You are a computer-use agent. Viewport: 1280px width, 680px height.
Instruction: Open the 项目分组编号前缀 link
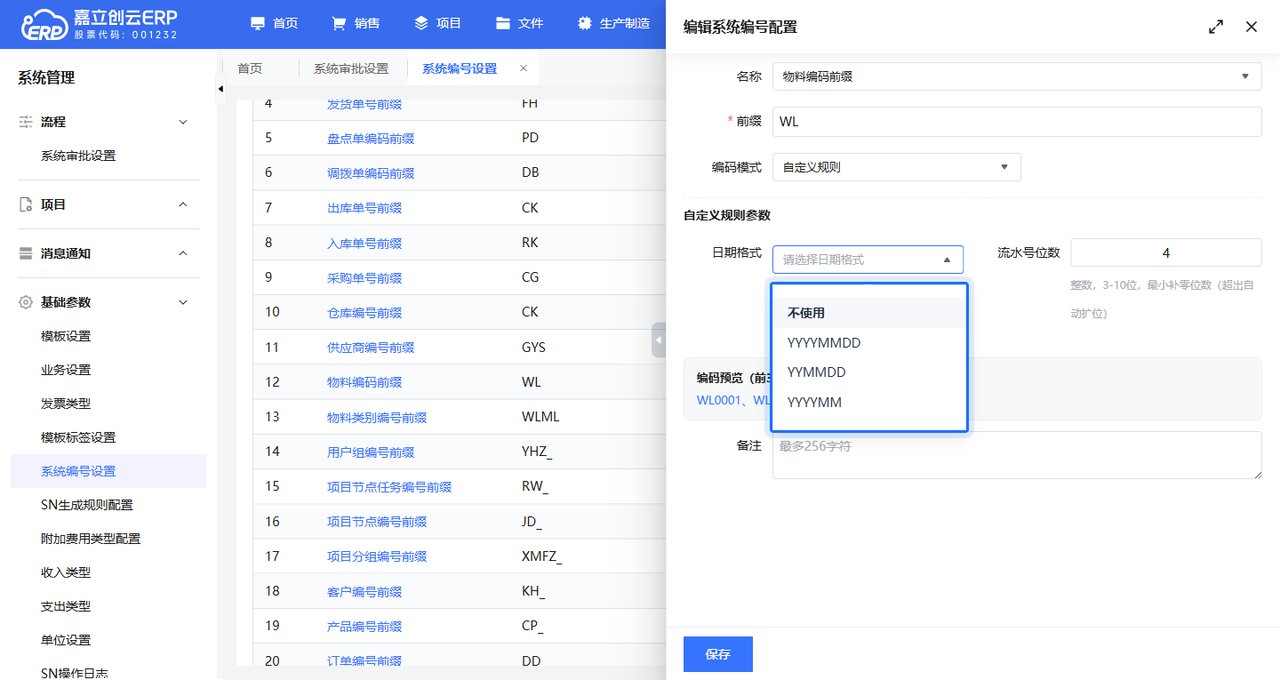(x=377, y=557)
